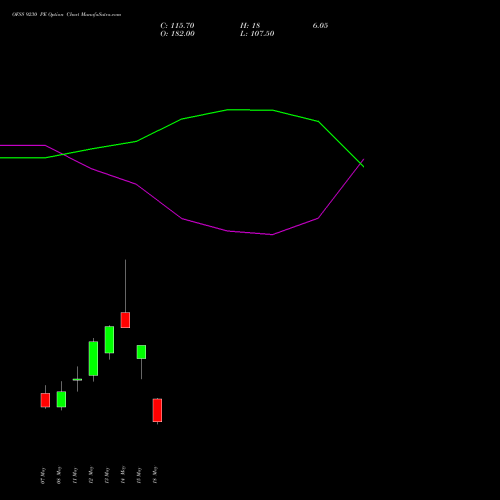Viewport: 500px width, 500px height.
Task: Click the tall green candle for 12 May
Action: pos(93,359)
